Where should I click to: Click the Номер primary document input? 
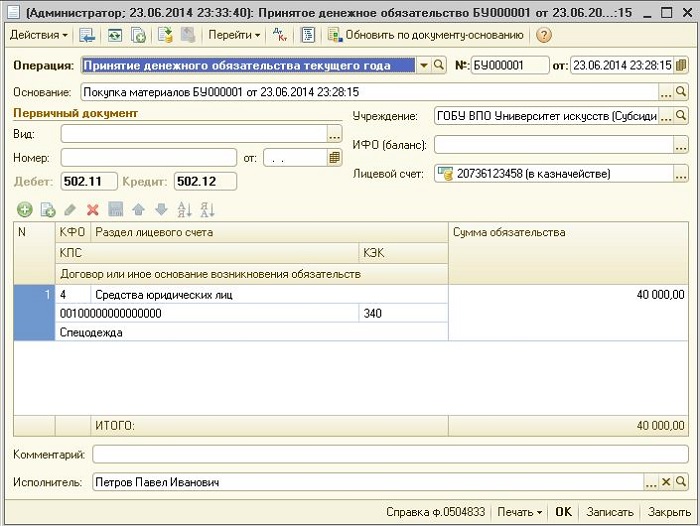click(149, 158)
